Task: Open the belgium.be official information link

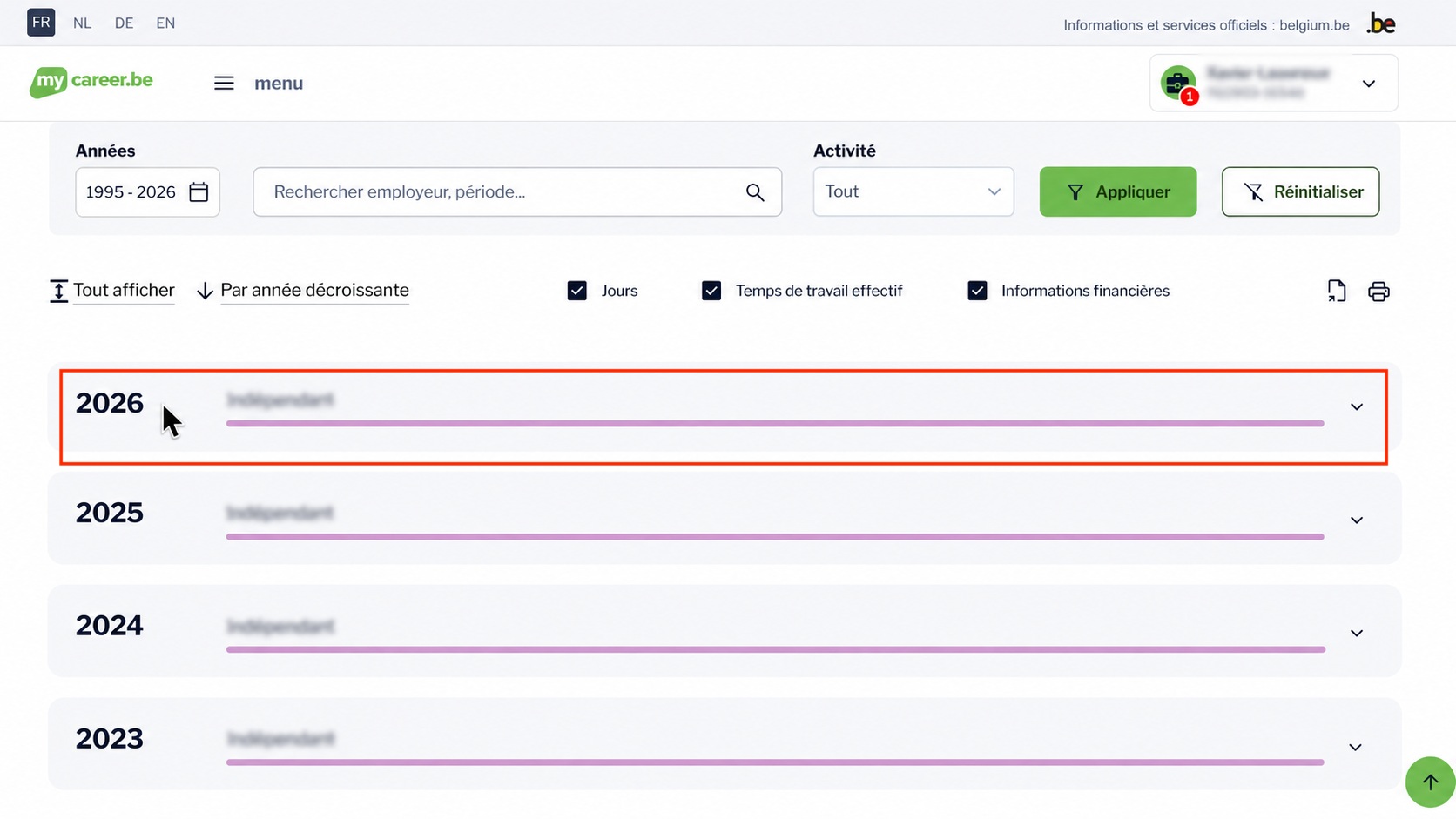Action: point(1314,25)
